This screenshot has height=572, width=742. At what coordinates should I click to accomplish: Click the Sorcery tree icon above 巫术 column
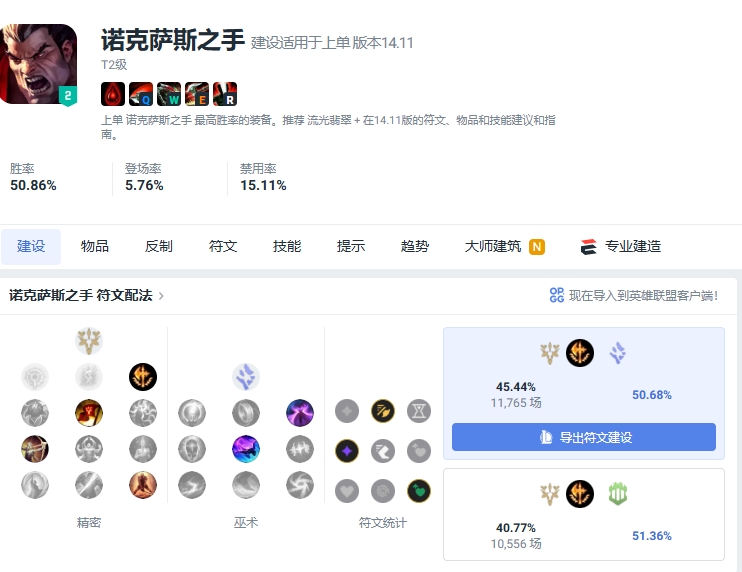click(x=246, y=377)
